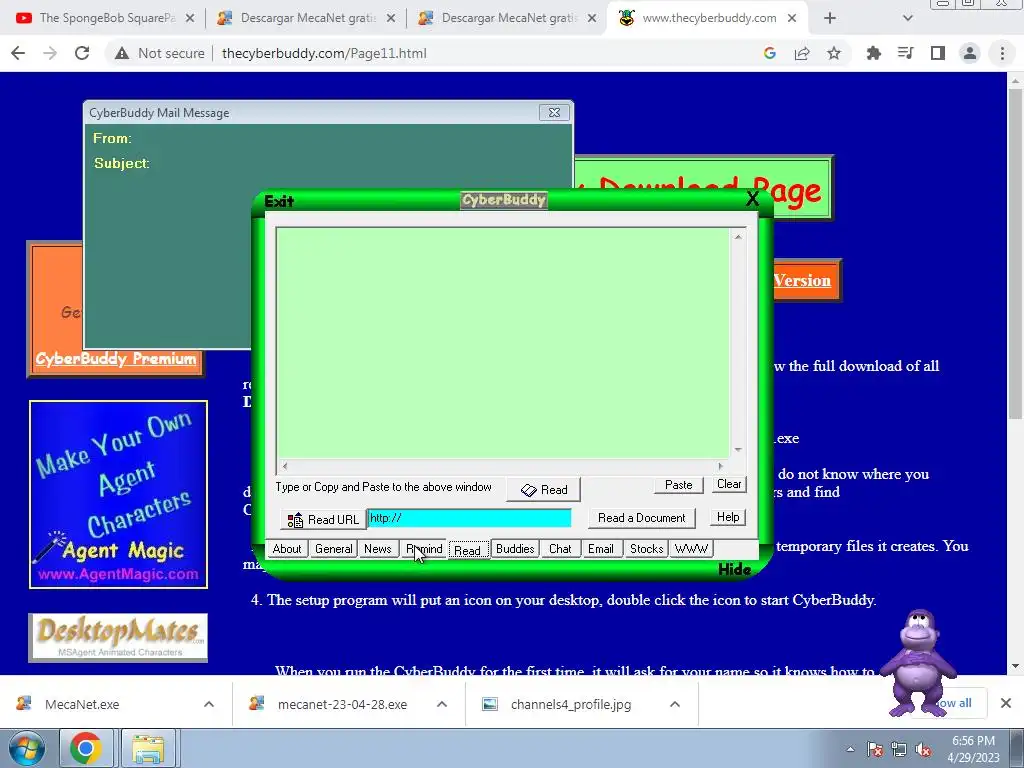Click the Clear button
The height and width of the screenshot is (768, 1024).
coord(729,484)
